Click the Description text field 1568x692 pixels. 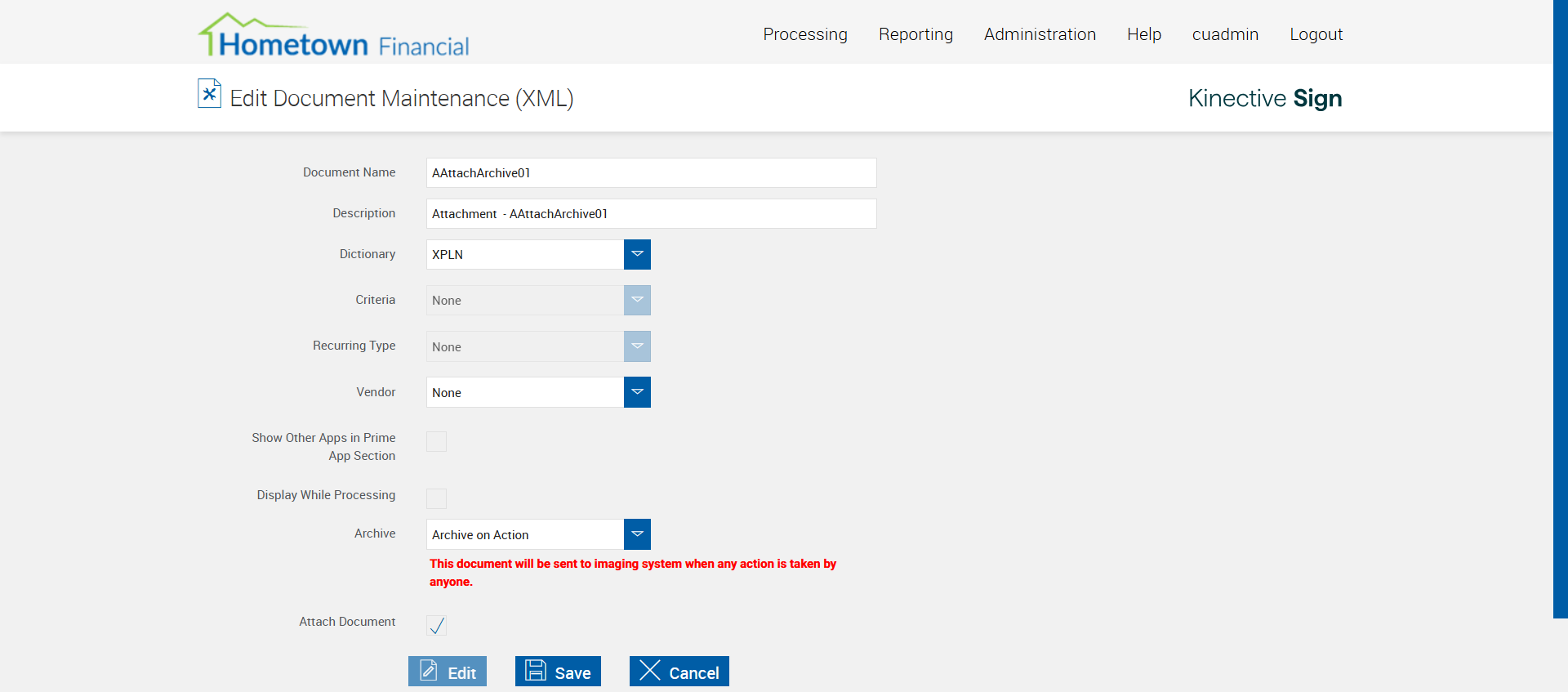651,214
